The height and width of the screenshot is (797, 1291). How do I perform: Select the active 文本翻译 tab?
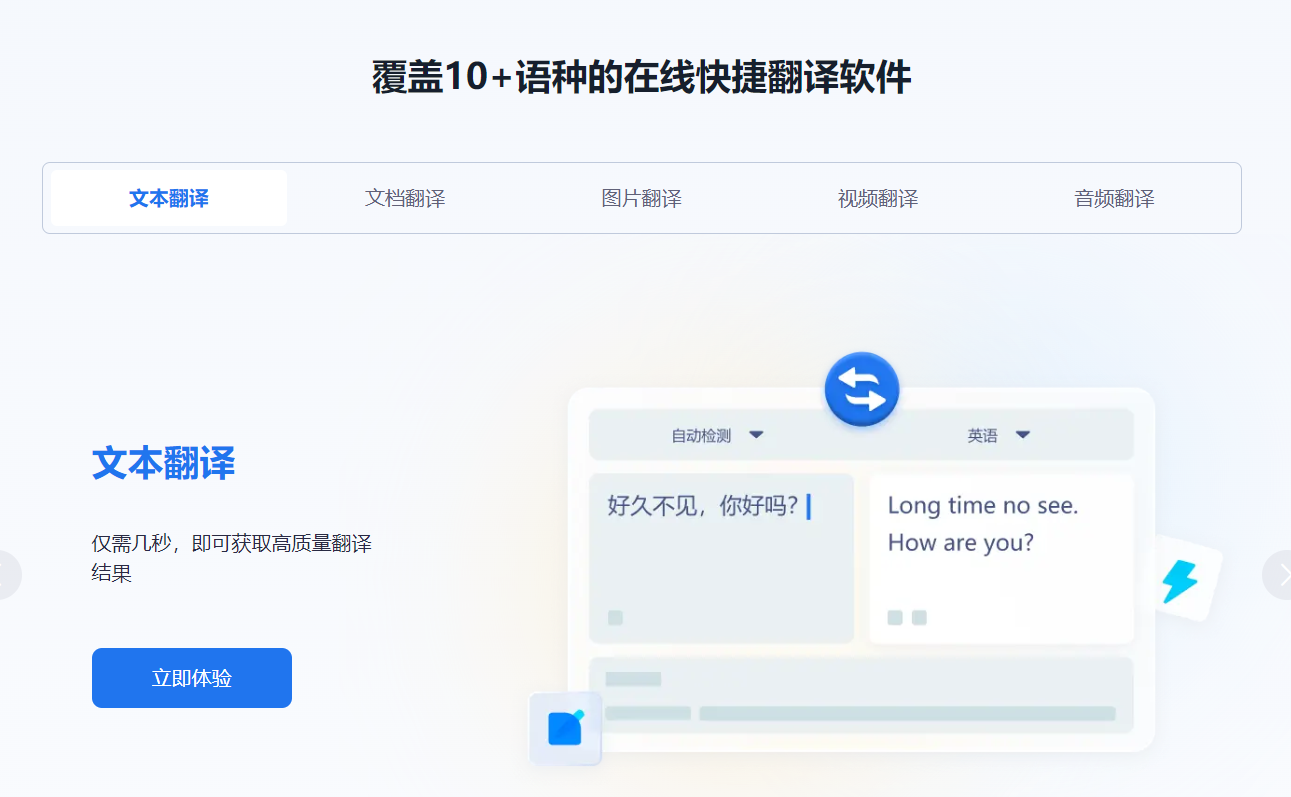[169, 198]
